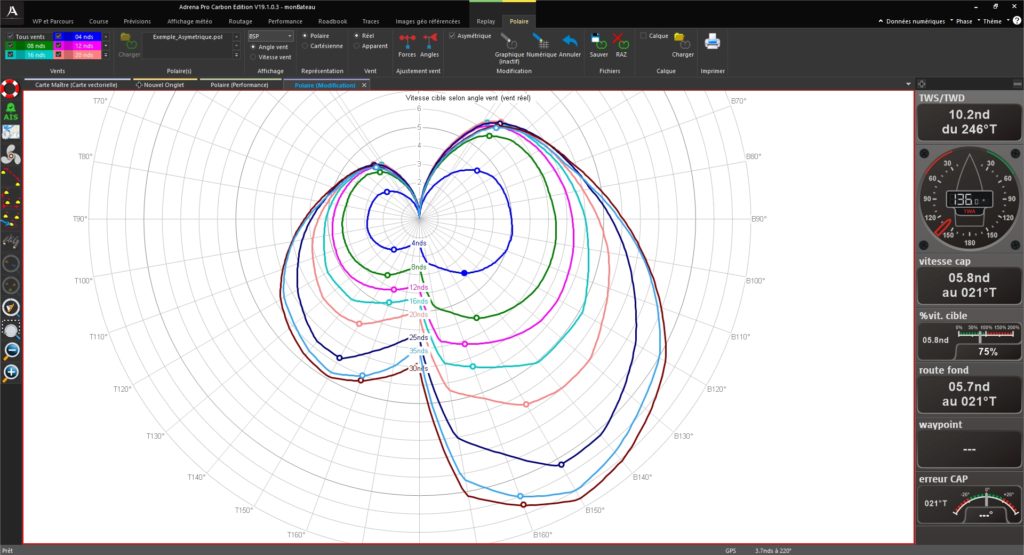This screenshot has height=555, width=1024.
Task: Click the Adrena logo at top left
Action: 12,10
